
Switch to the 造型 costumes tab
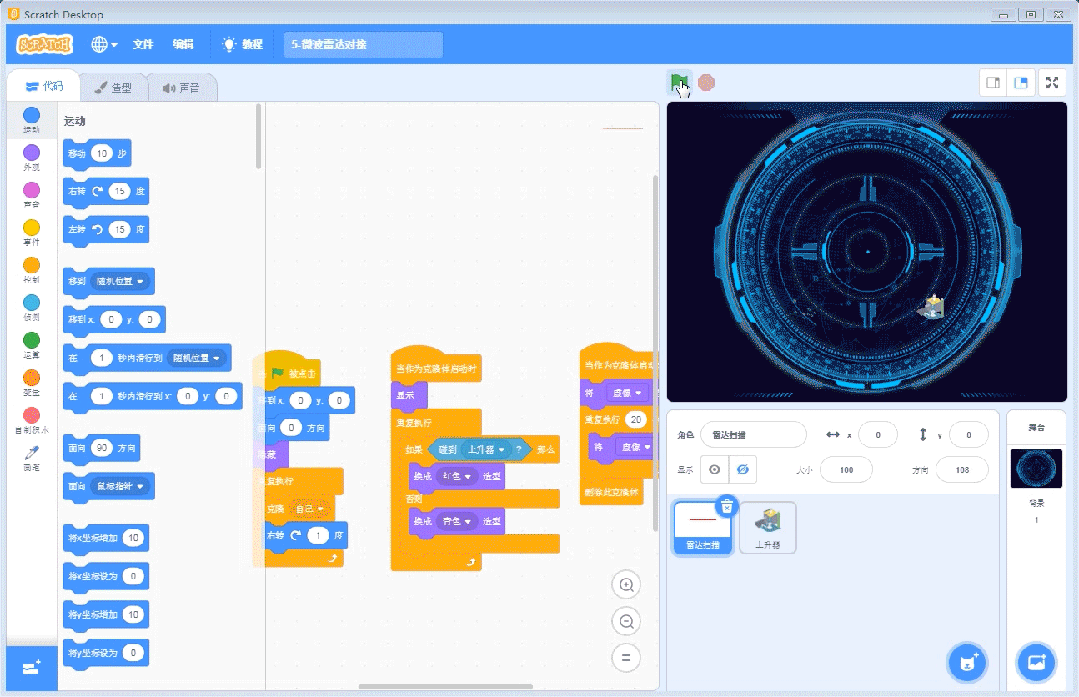113,86
